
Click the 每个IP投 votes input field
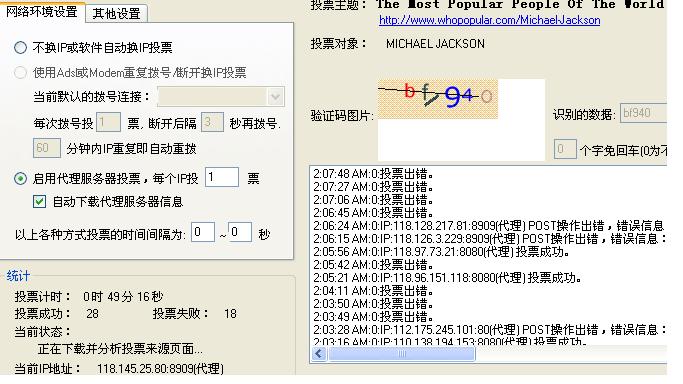click(x=222, y=177)
